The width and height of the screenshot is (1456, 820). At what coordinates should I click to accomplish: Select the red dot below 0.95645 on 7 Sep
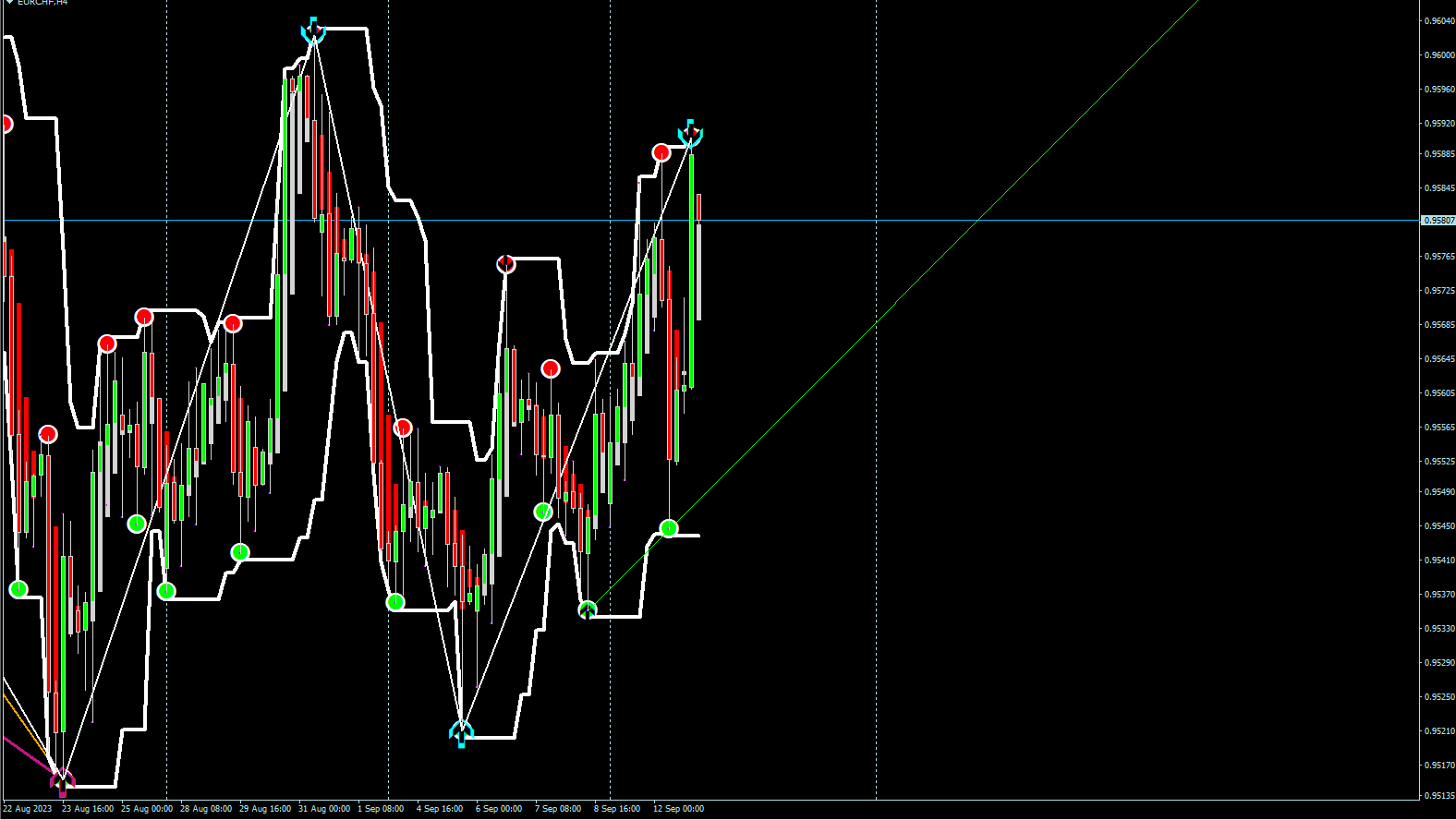pyautogui.click(x=551, y=369)
